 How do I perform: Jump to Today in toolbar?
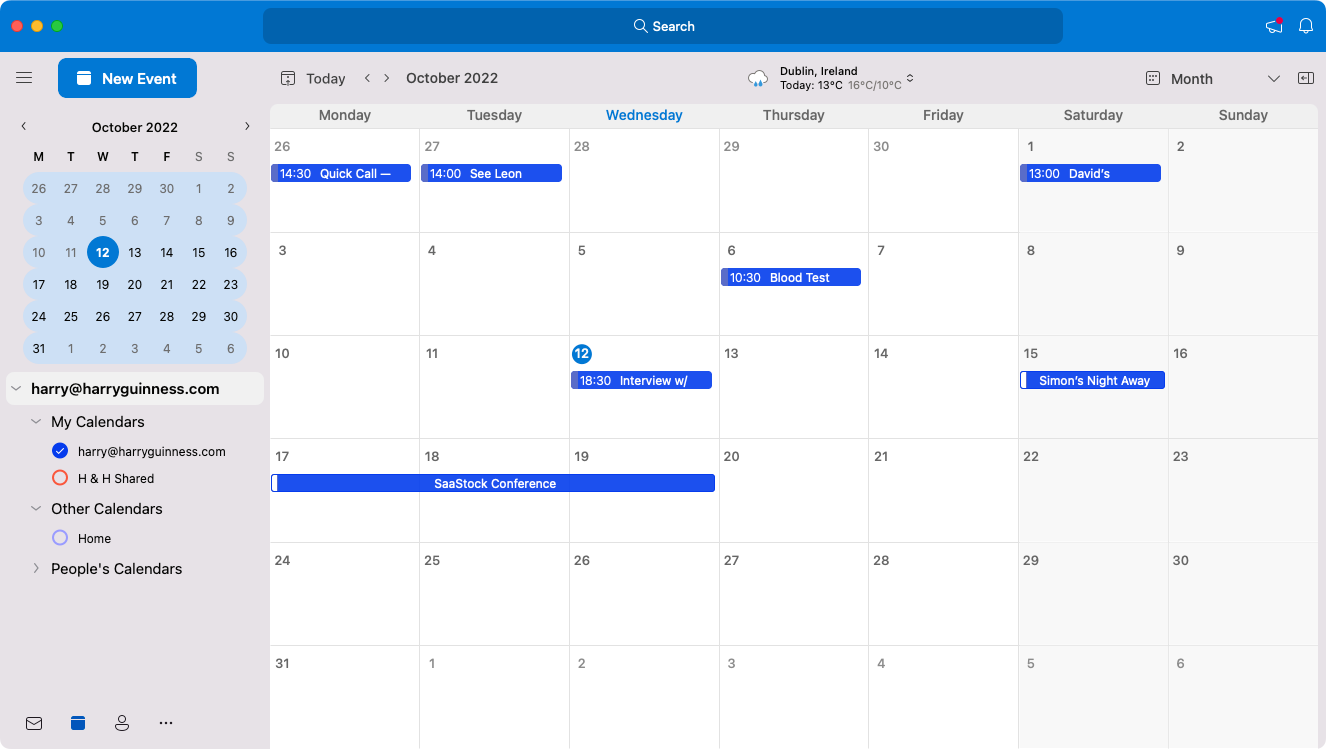[313, 78]
